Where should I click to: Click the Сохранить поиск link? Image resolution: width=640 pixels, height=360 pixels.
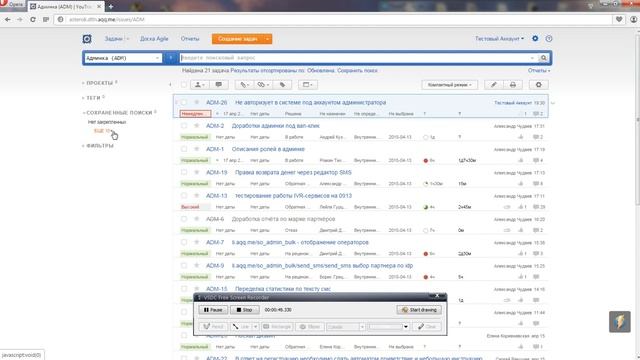pos(357,71)
